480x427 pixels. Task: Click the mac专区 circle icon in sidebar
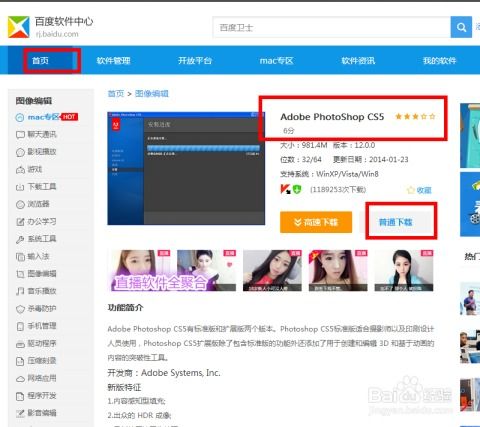[20, 117]
